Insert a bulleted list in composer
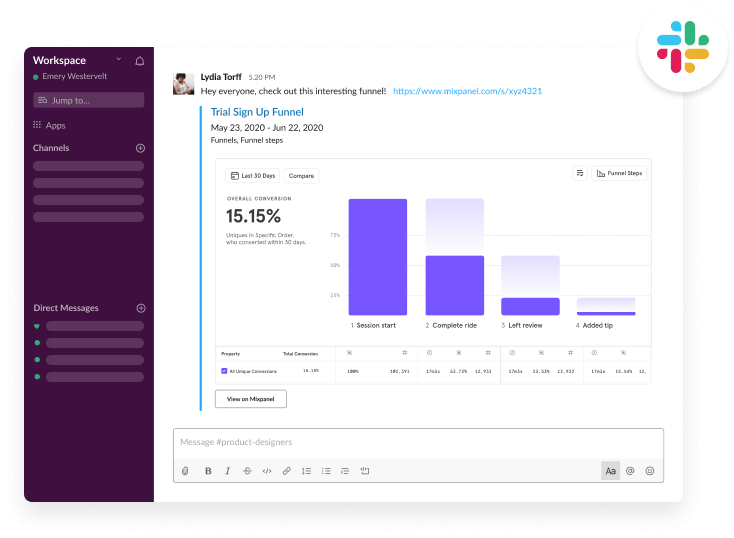 (x=326, y=471)
